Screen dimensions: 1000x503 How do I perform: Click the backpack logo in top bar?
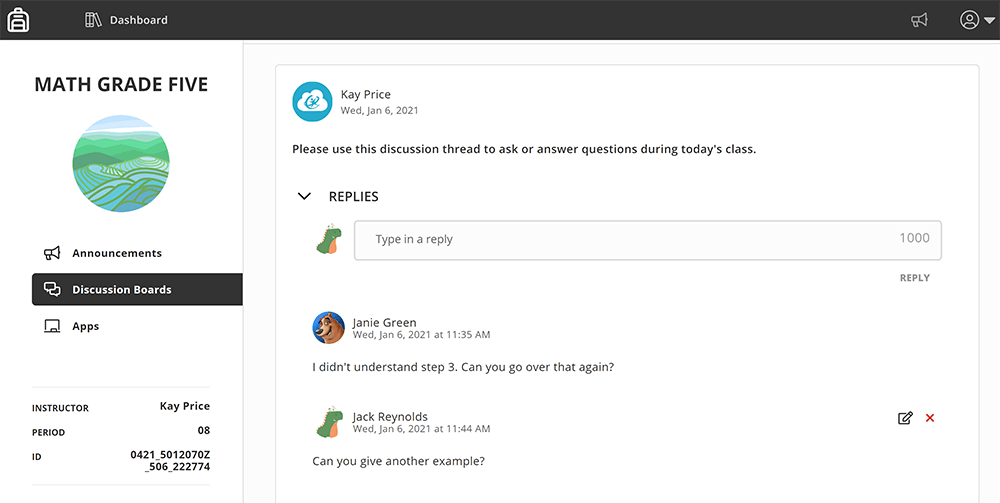point(18,20)
